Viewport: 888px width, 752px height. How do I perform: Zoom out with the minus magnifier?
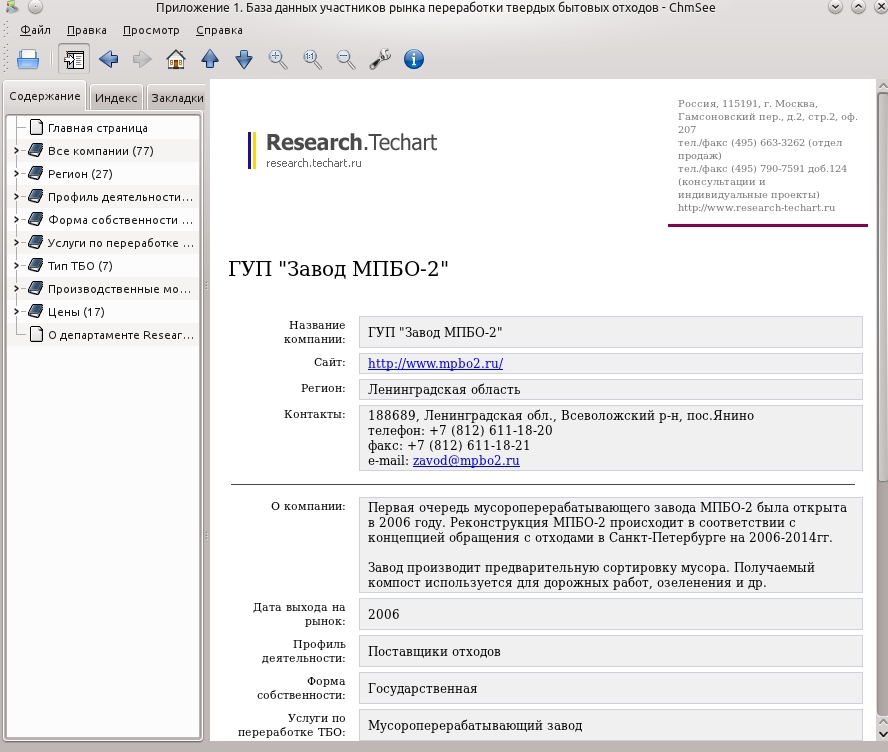tap(346, 59)
